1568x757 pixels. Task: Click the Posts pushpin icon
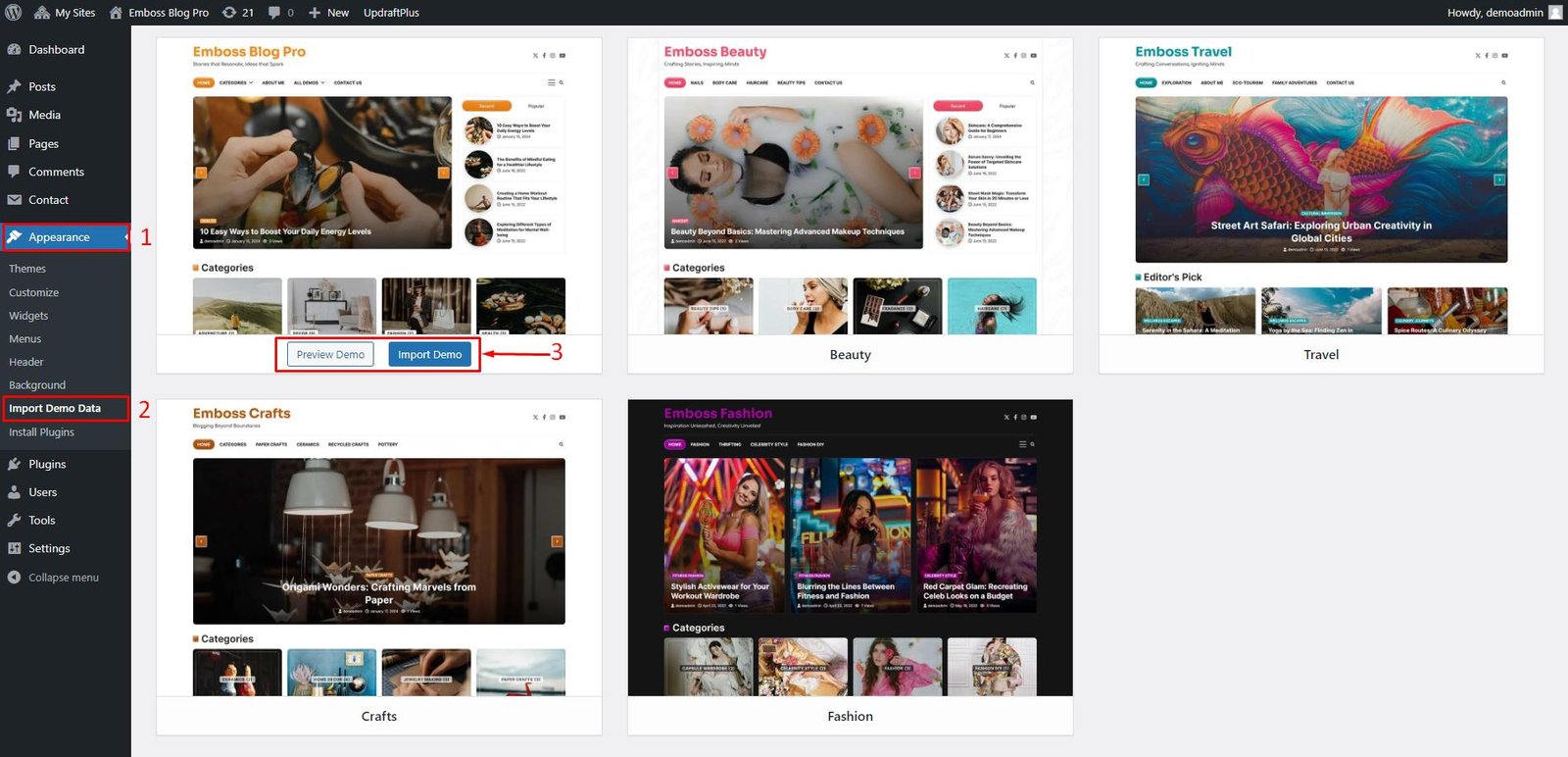click(x=14, y=87)
